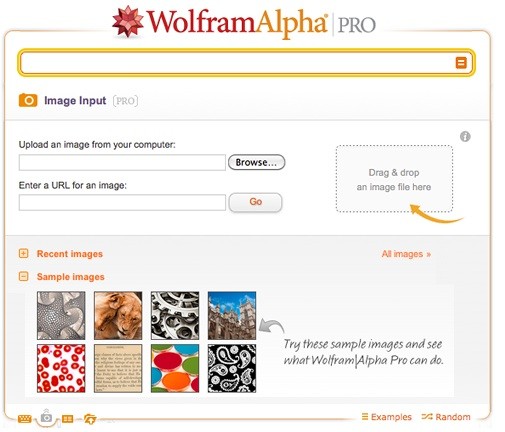
Task: Expand the Recent images section
Action: (x=23, y=254)
